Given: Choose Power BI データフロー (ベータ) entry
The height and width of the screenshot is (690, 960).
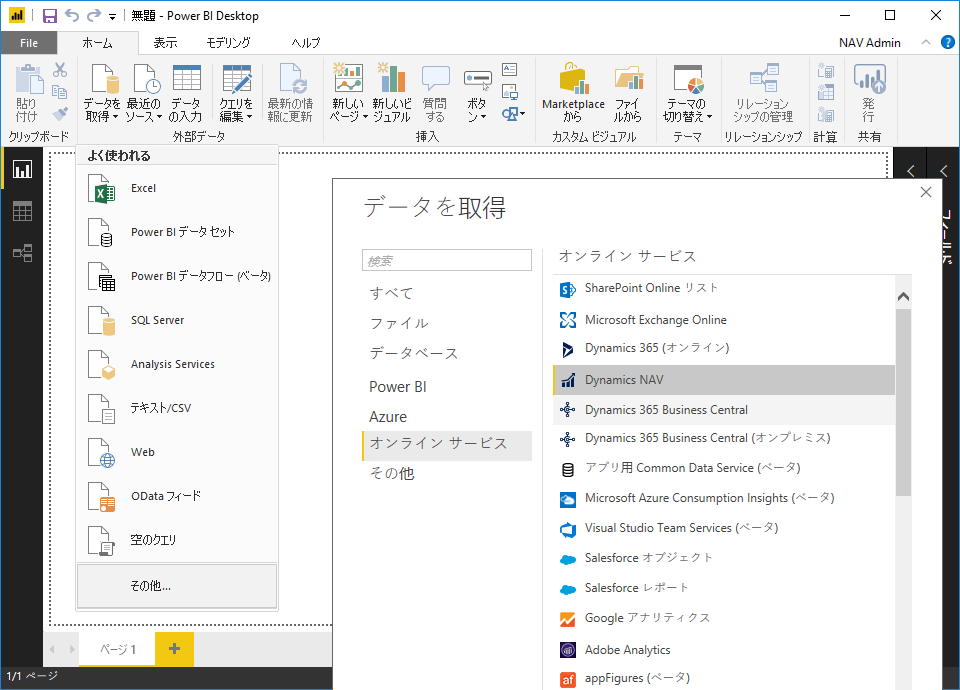Looking at the screenshot, I should click(x=177, y=276).
